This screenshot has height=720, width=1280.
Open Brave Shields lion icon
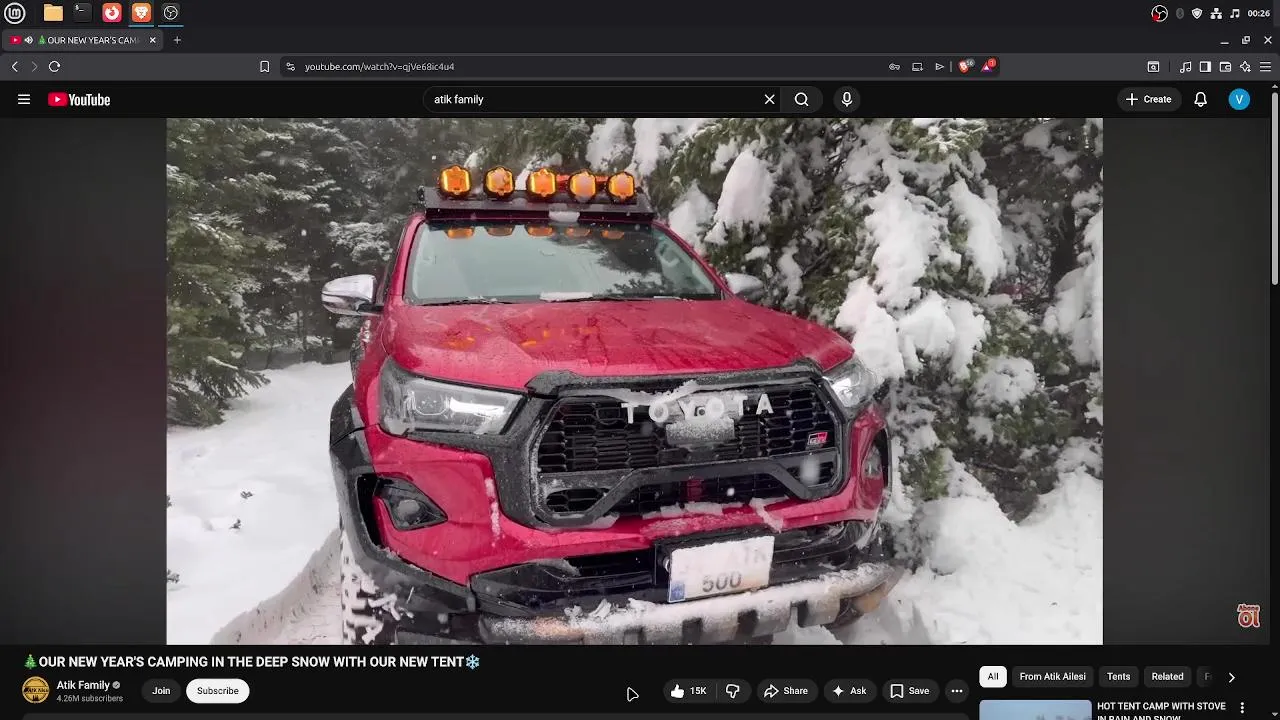965,66
